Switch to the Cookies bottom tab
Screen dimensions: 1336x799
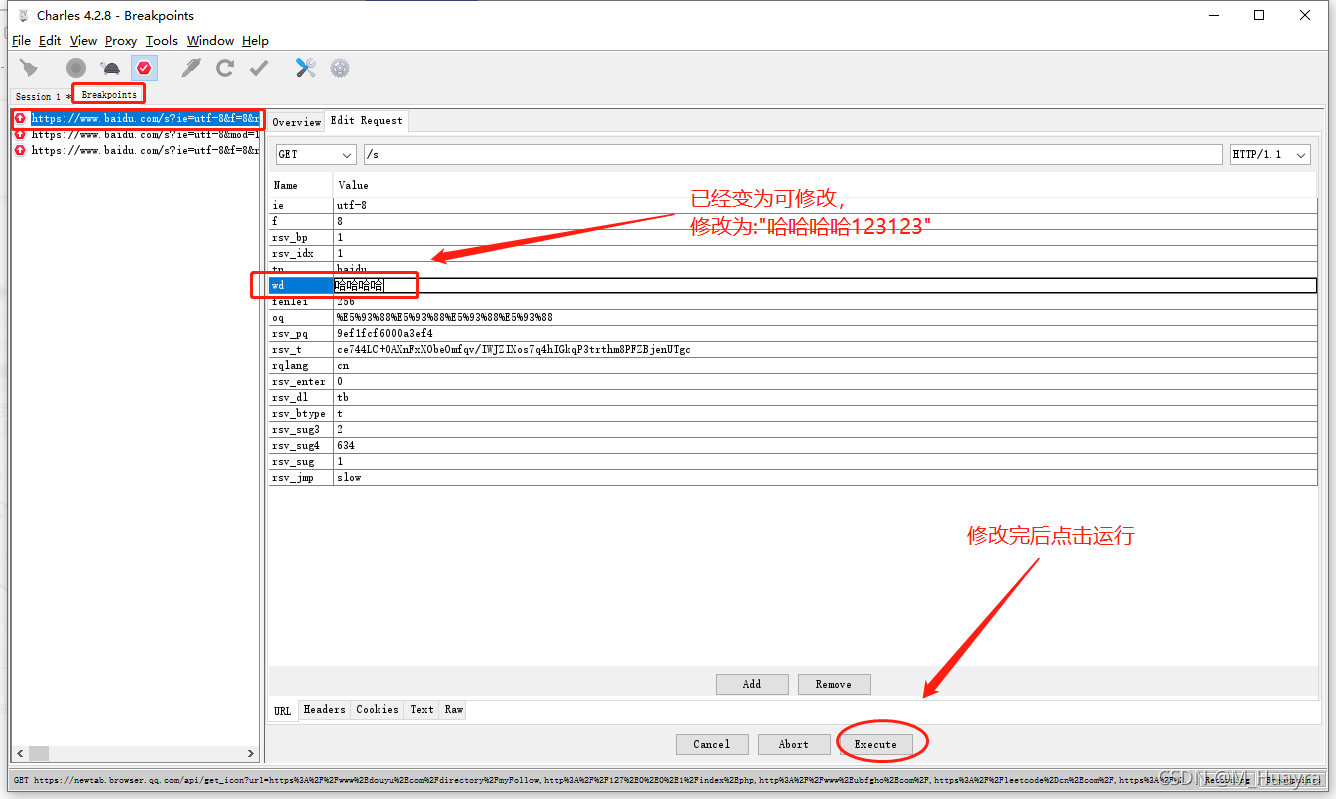click(378, 710)
